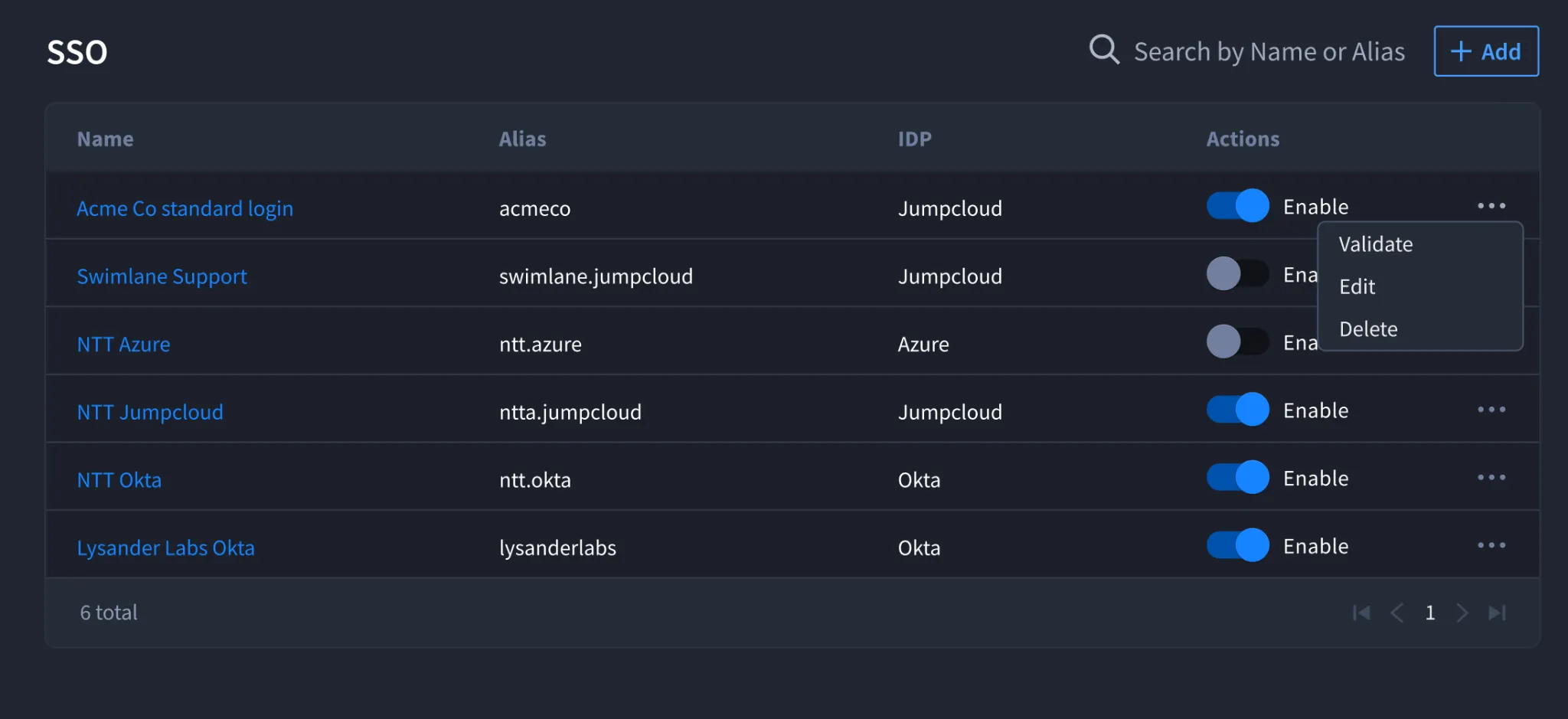Disable the Acme Co standard login toggle
The height and width of the screenshot is (719, 1568).
coord(1237,206)
